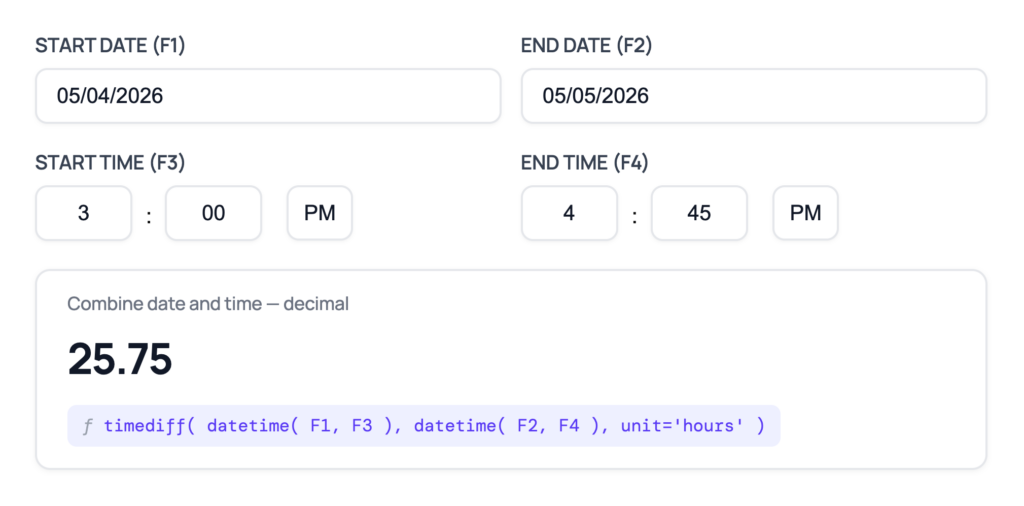Click the START TIME (F3) label

[x=110, y=163]
